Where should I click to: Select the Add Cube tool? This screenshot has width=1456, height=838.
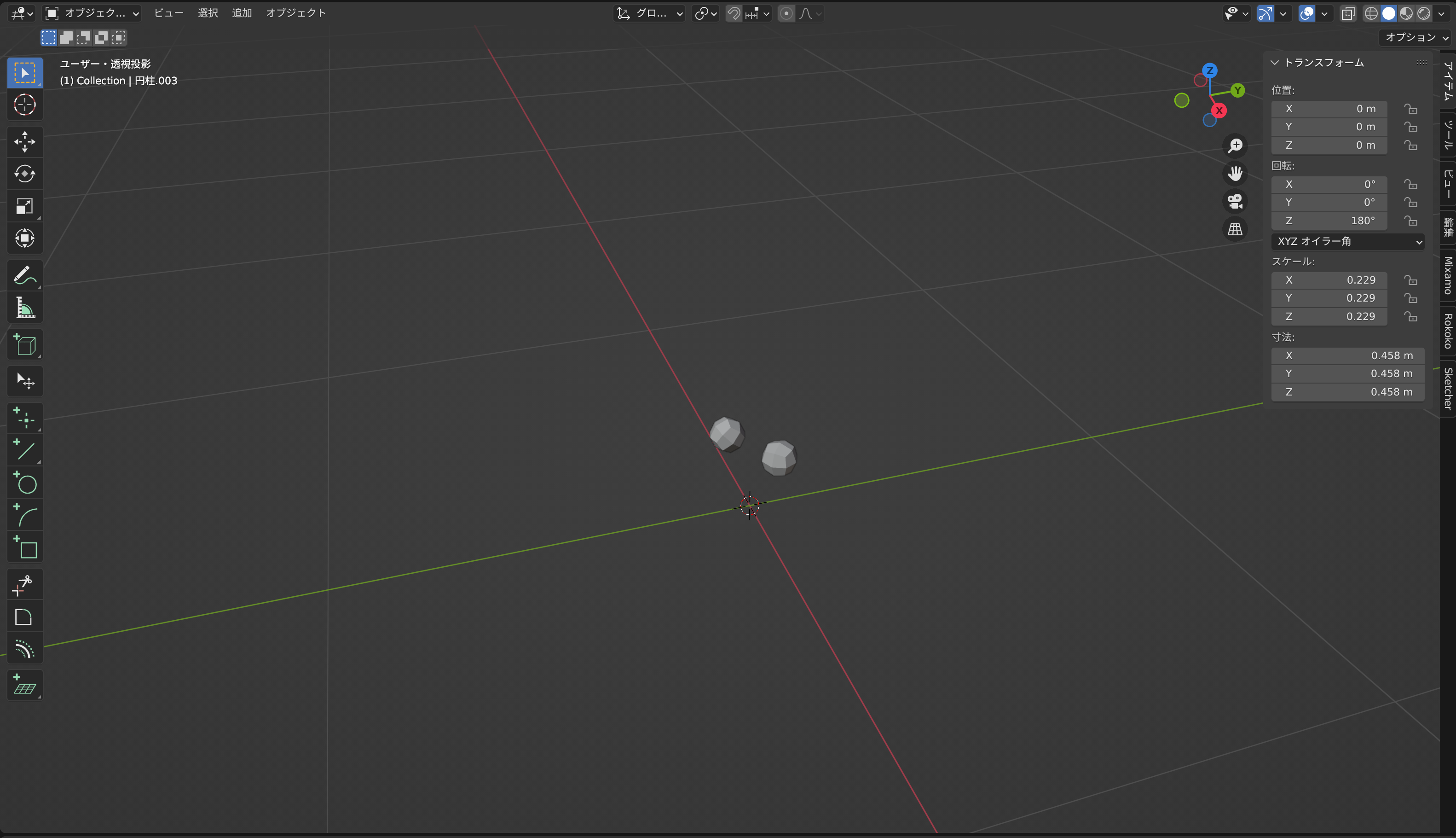pyautogui.click(x=25, y=344)
